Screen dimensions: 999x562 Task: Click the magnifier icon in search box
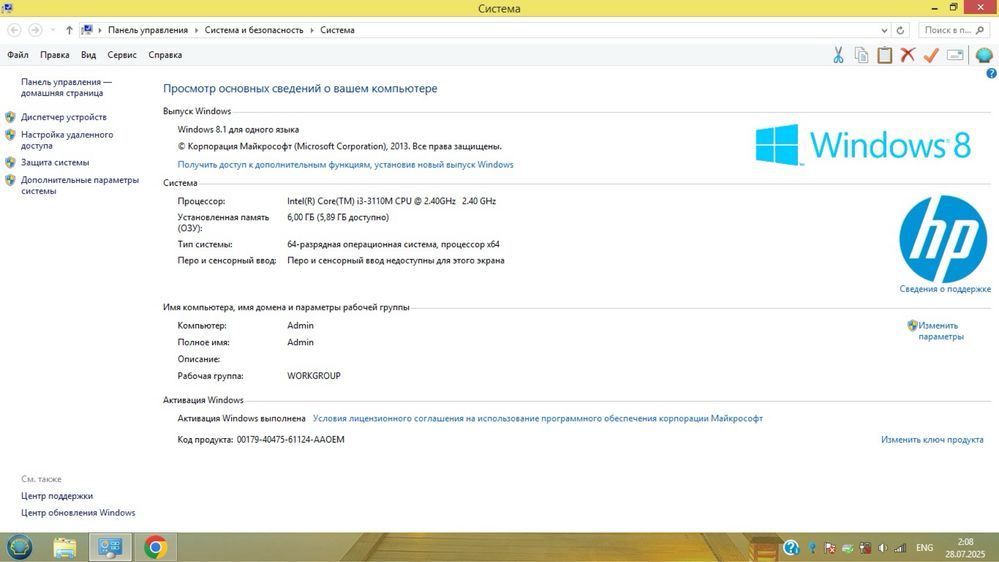coord(980,30)
